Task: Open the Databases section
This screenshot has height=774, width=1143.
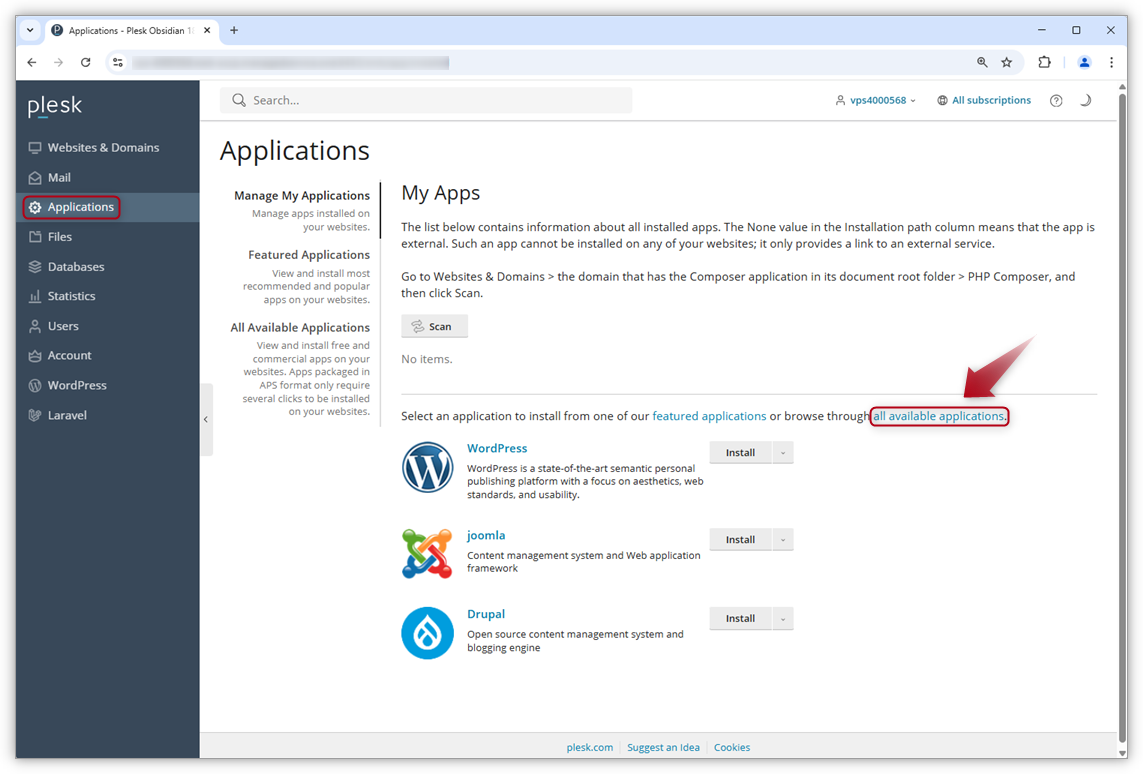Action: [76, 266]
